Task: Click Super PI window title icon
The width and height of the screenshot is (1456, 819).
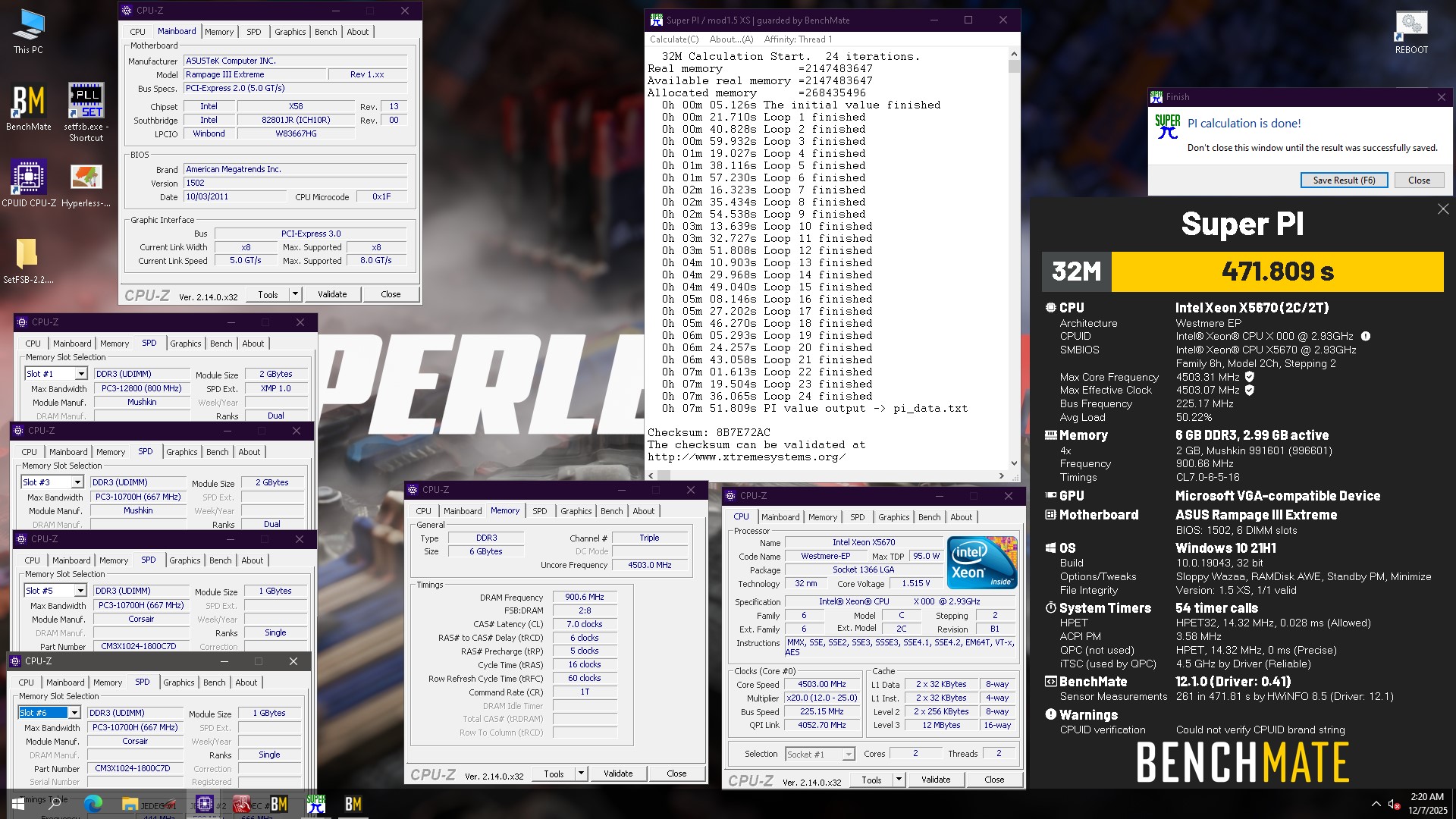Action: click(x=656, y=20)
